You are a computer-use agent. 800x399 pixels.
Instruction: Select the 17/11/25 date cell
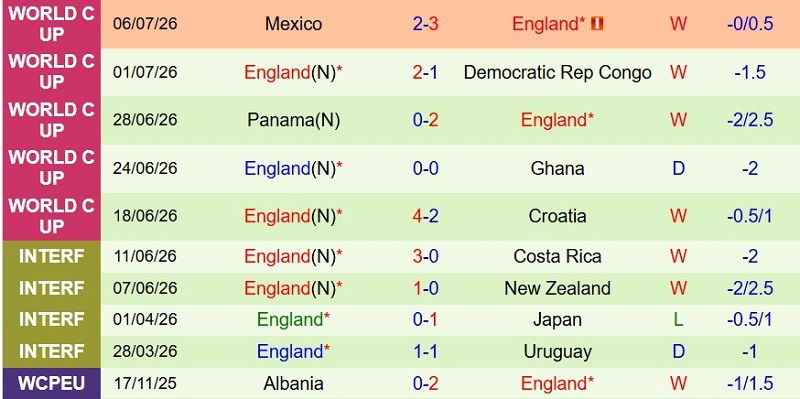145,383
